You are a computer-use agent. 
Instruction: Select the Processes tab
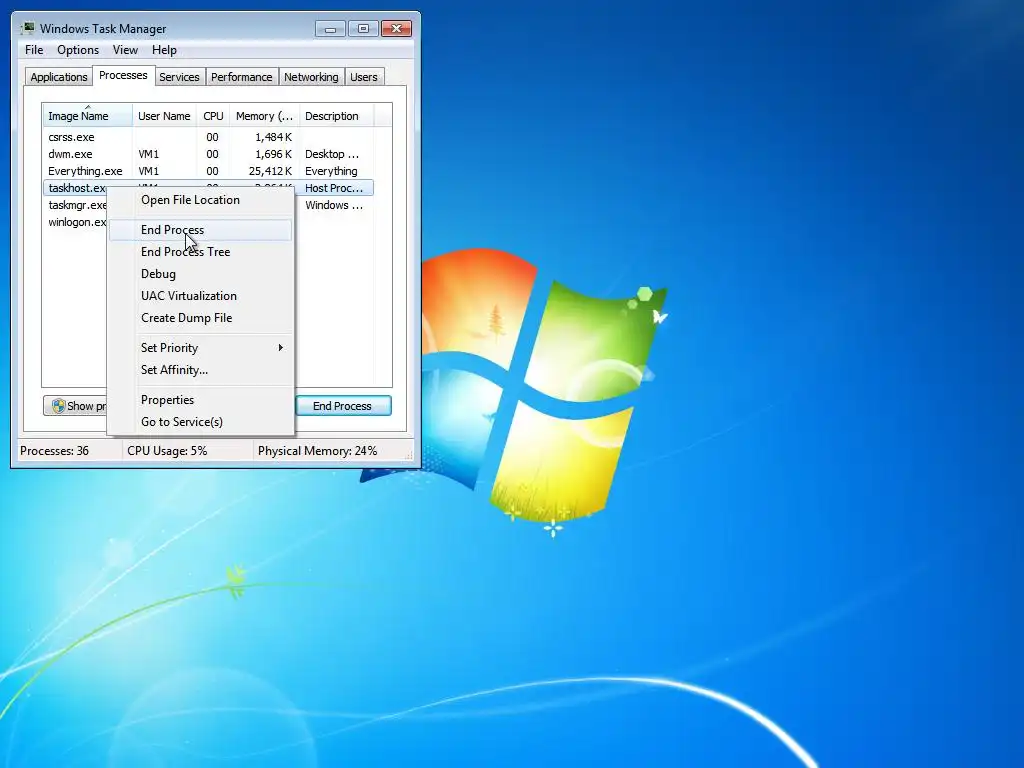click(x=123, y=75)
